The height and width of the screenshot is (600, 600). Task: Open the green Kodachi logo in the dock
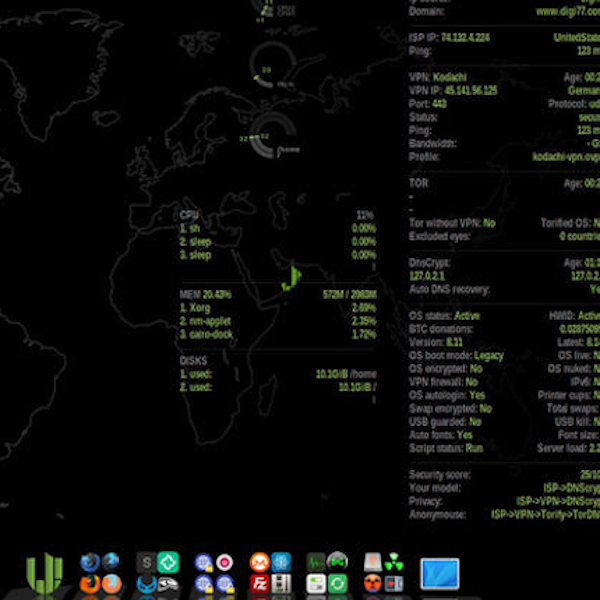tap(43, 574)
